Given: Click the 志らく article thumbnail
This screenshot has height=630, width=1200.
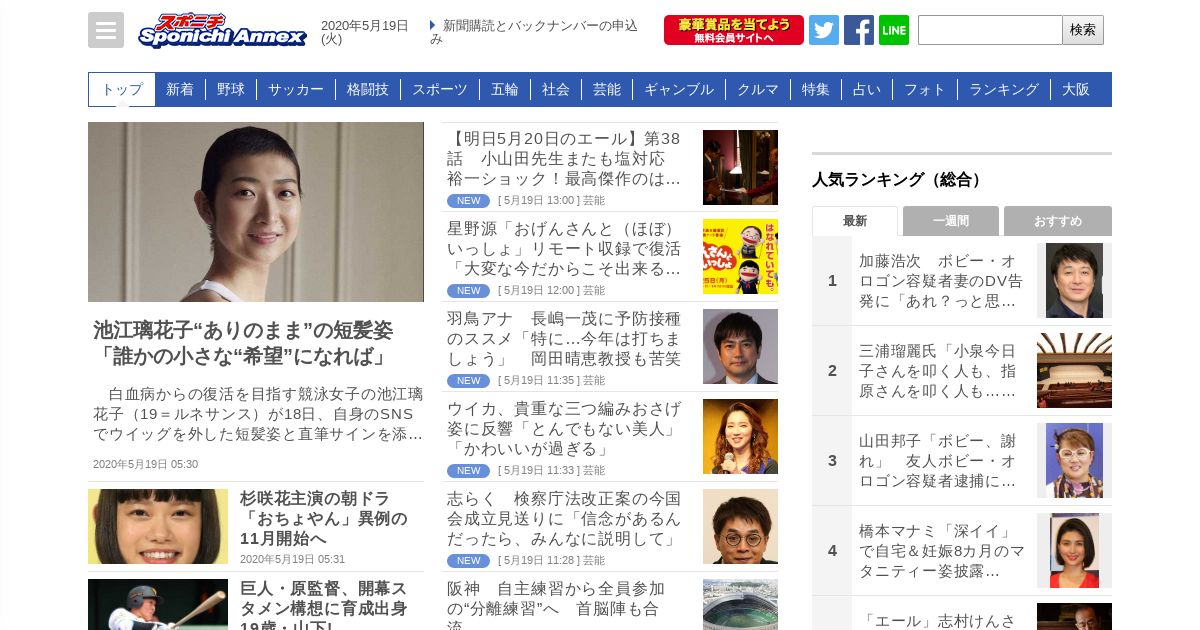Looking at the screenshot, I should point(740,526).
